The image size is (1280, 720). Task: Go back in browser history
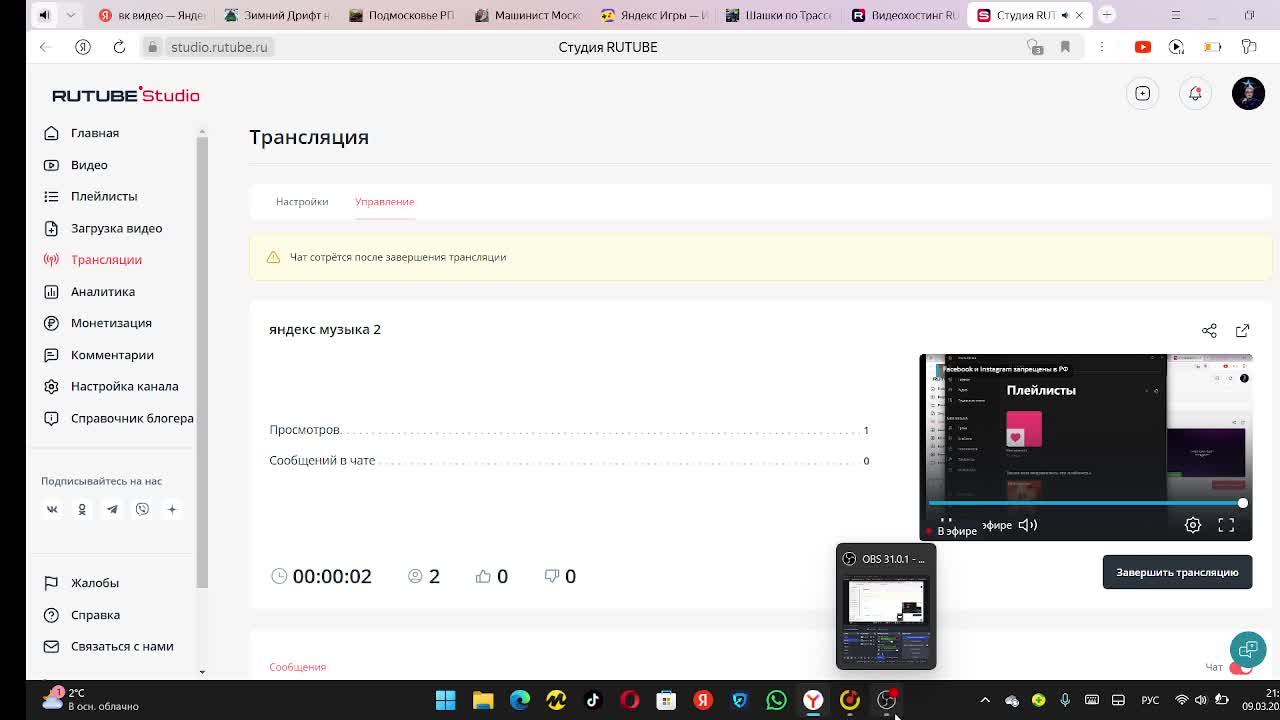click(45, 47)
